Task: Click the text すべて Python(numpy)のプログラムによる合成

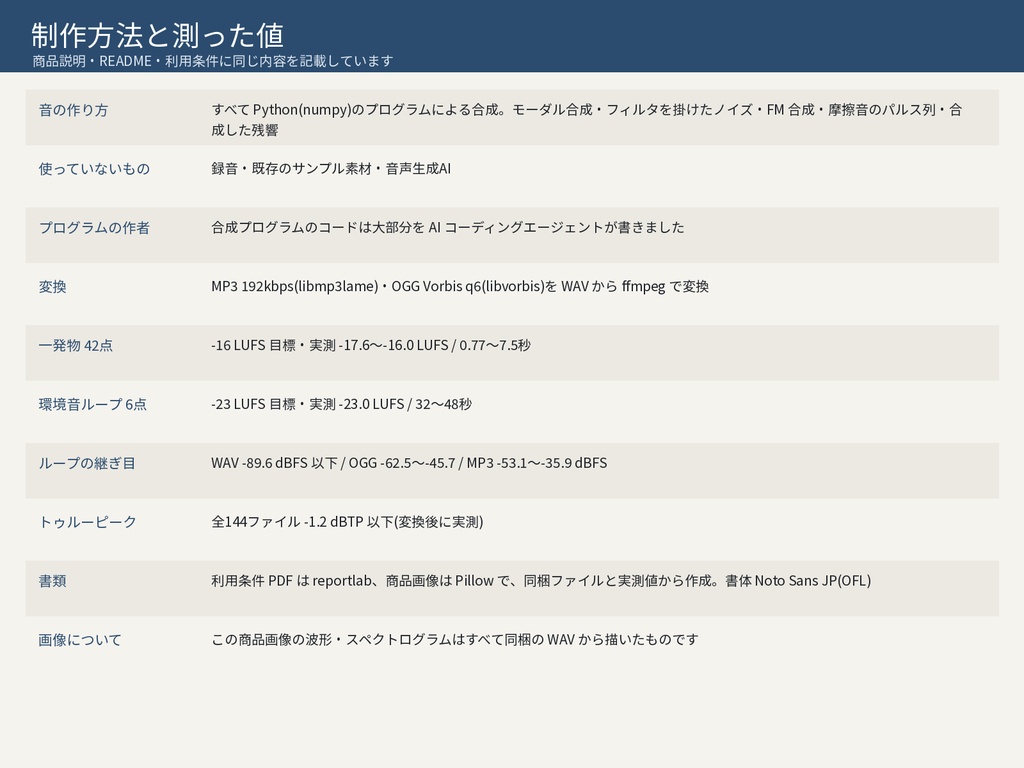Action: click(x=357, y=110)
